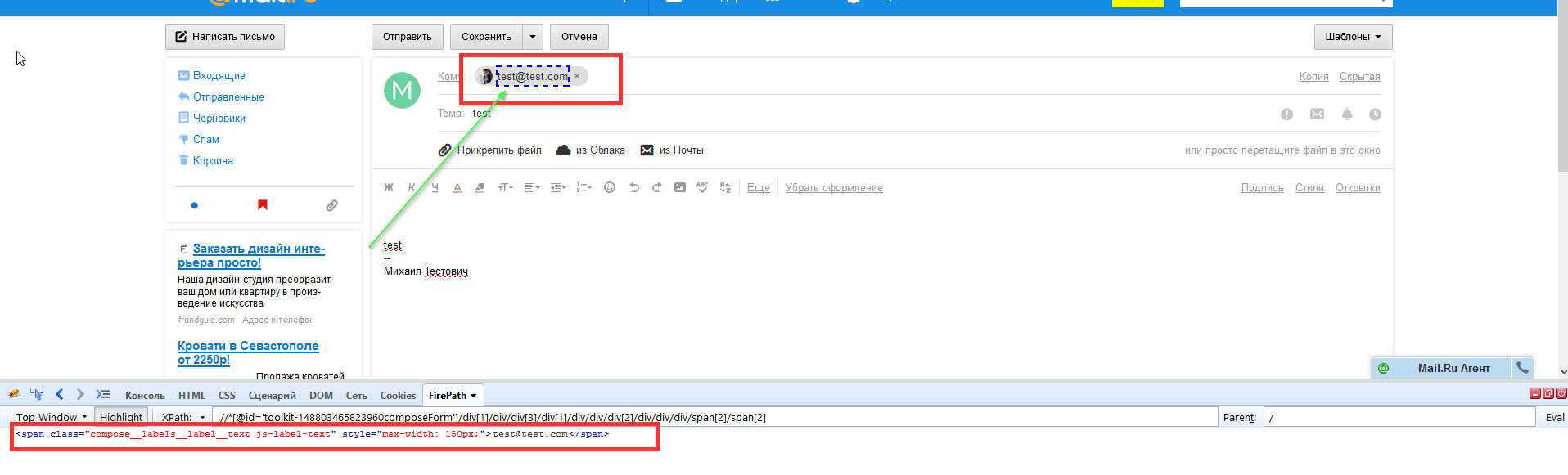Open the Top Window dropdown in FirePath
This screenshot has width=1568, height=475.
tap(51, 417)
